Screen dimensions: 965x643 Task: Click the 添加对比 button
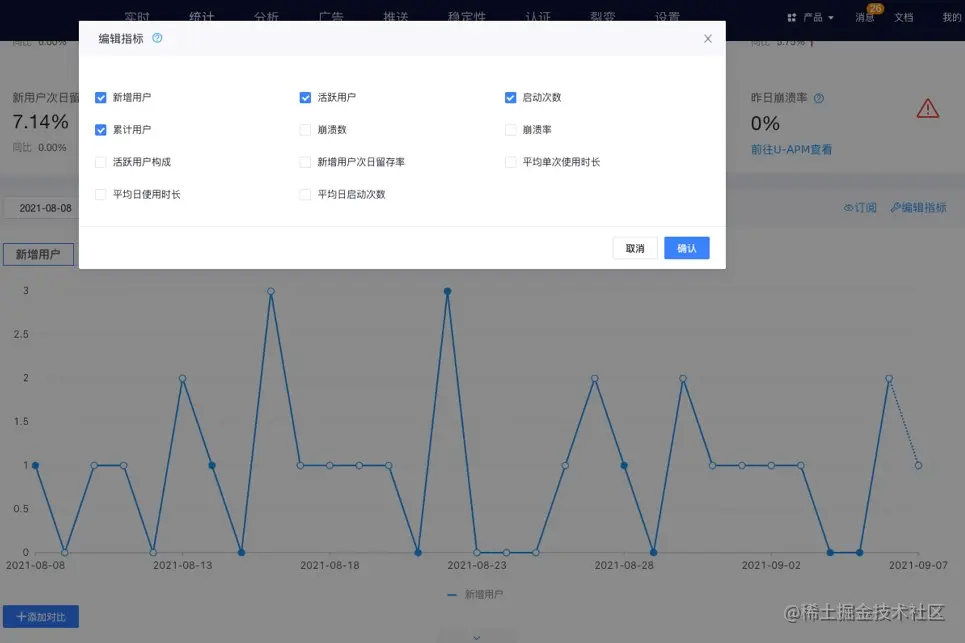pyautogui.click(x=41, y=617)
